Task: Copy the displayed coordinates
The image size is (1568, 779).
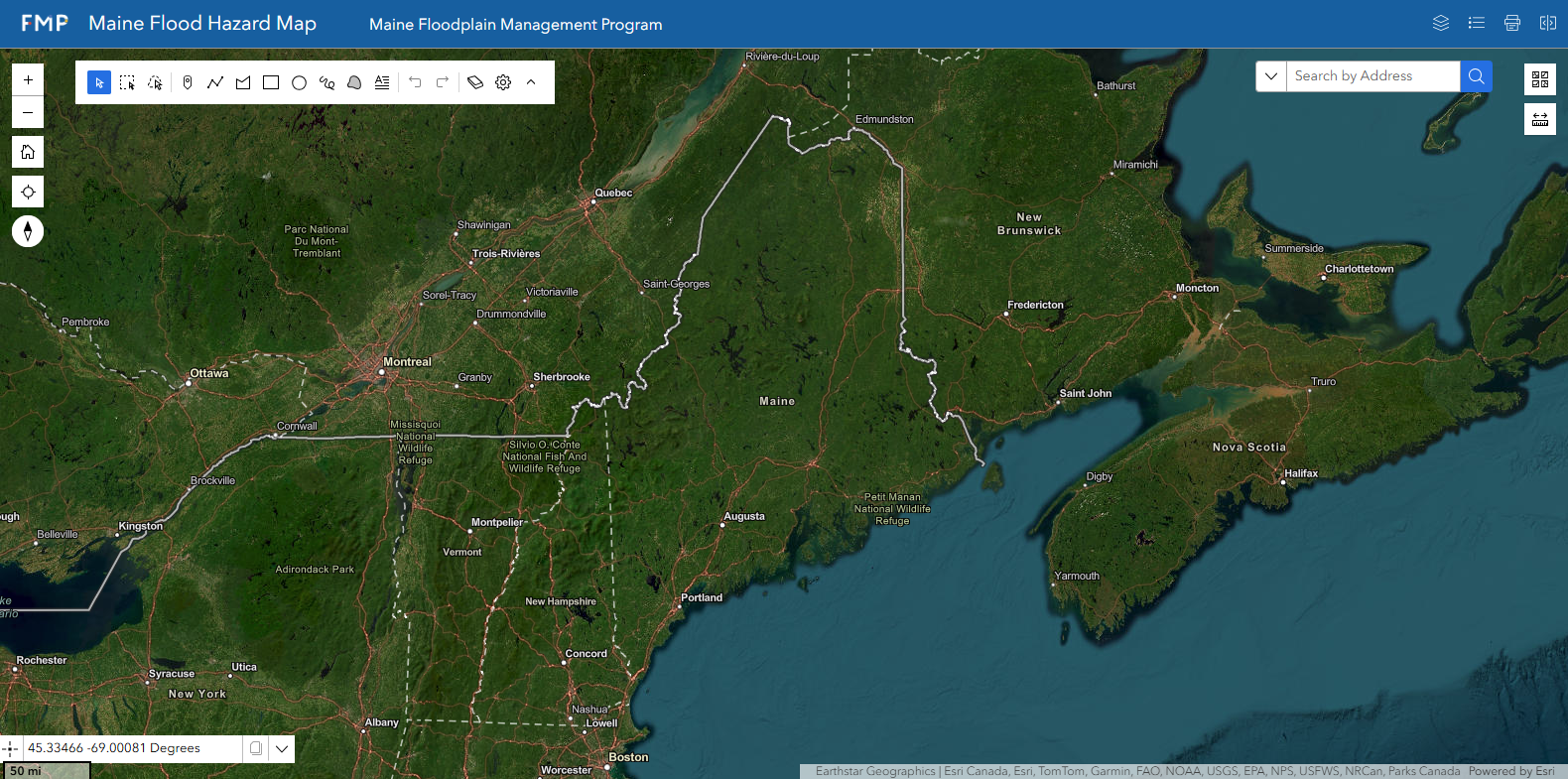Action: (x=256, y=748)
